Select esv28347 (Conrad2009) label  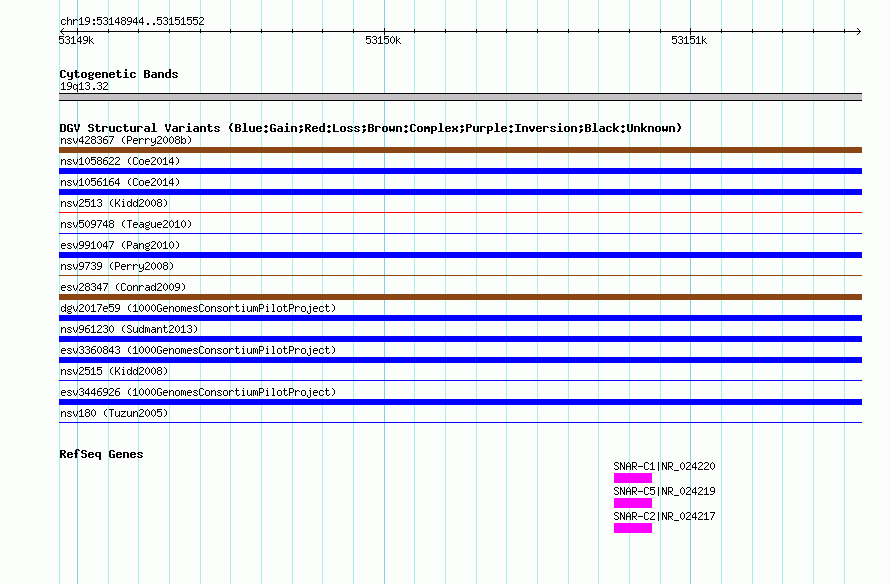coord(123,287)
